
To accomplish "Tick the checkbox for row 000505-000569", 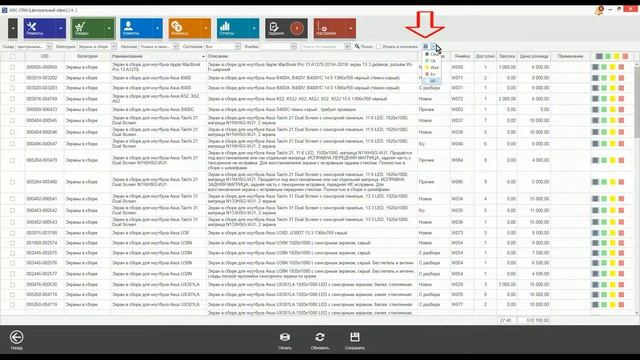I will (13, 67).
